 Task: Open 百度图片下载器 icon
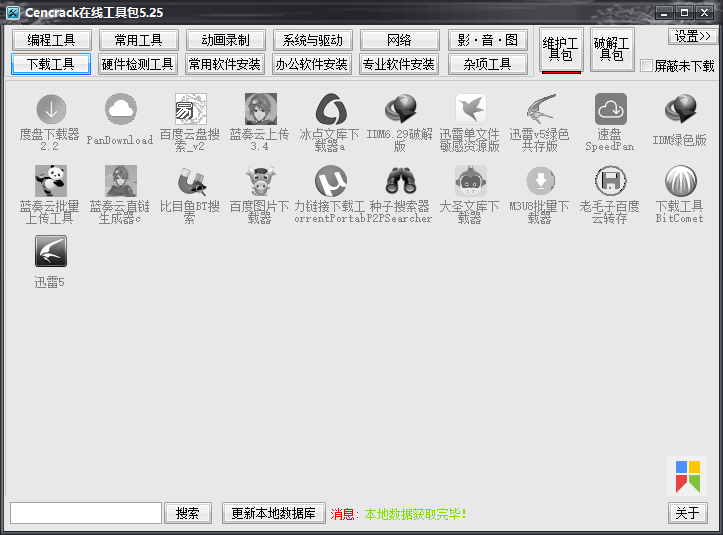(x=261, y=181)
